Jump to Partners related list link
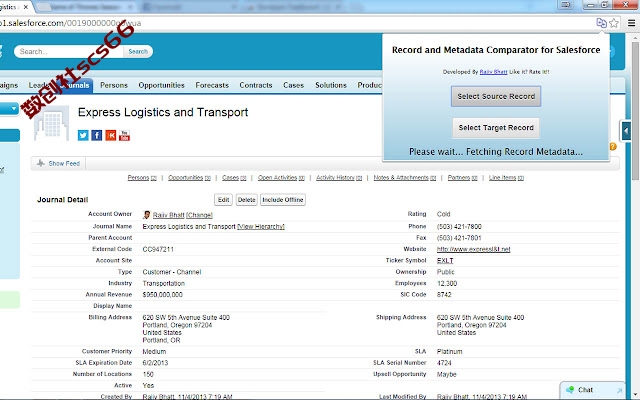640x400 pixels. pyautogui.click(x=462, y=178)
